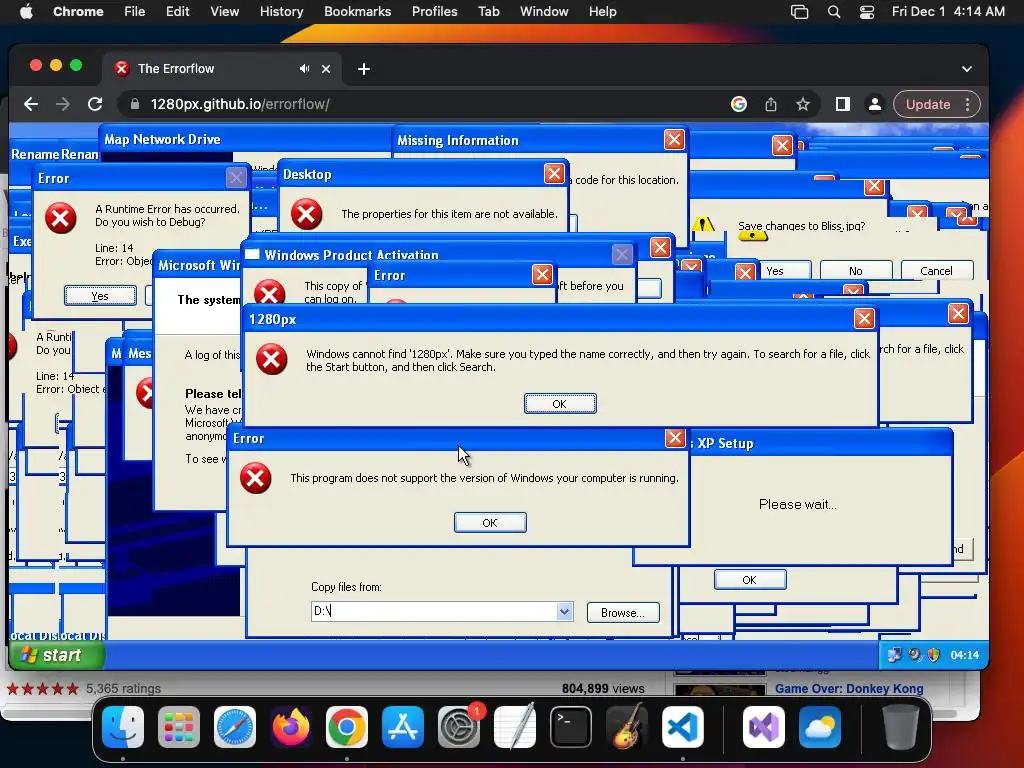Open Control Center in menu bar
1024x768 pixels.
point(867,12)
